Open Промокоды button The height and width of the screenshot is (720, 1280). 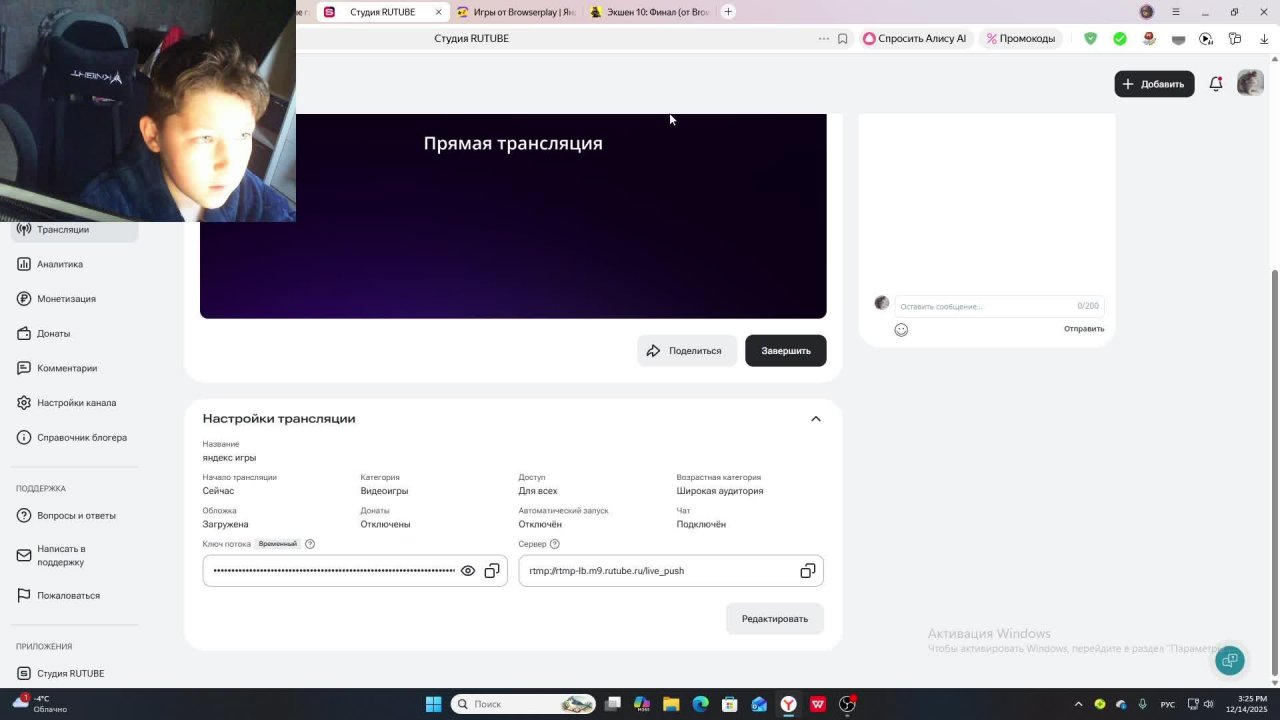click(x=1021, y=39)
